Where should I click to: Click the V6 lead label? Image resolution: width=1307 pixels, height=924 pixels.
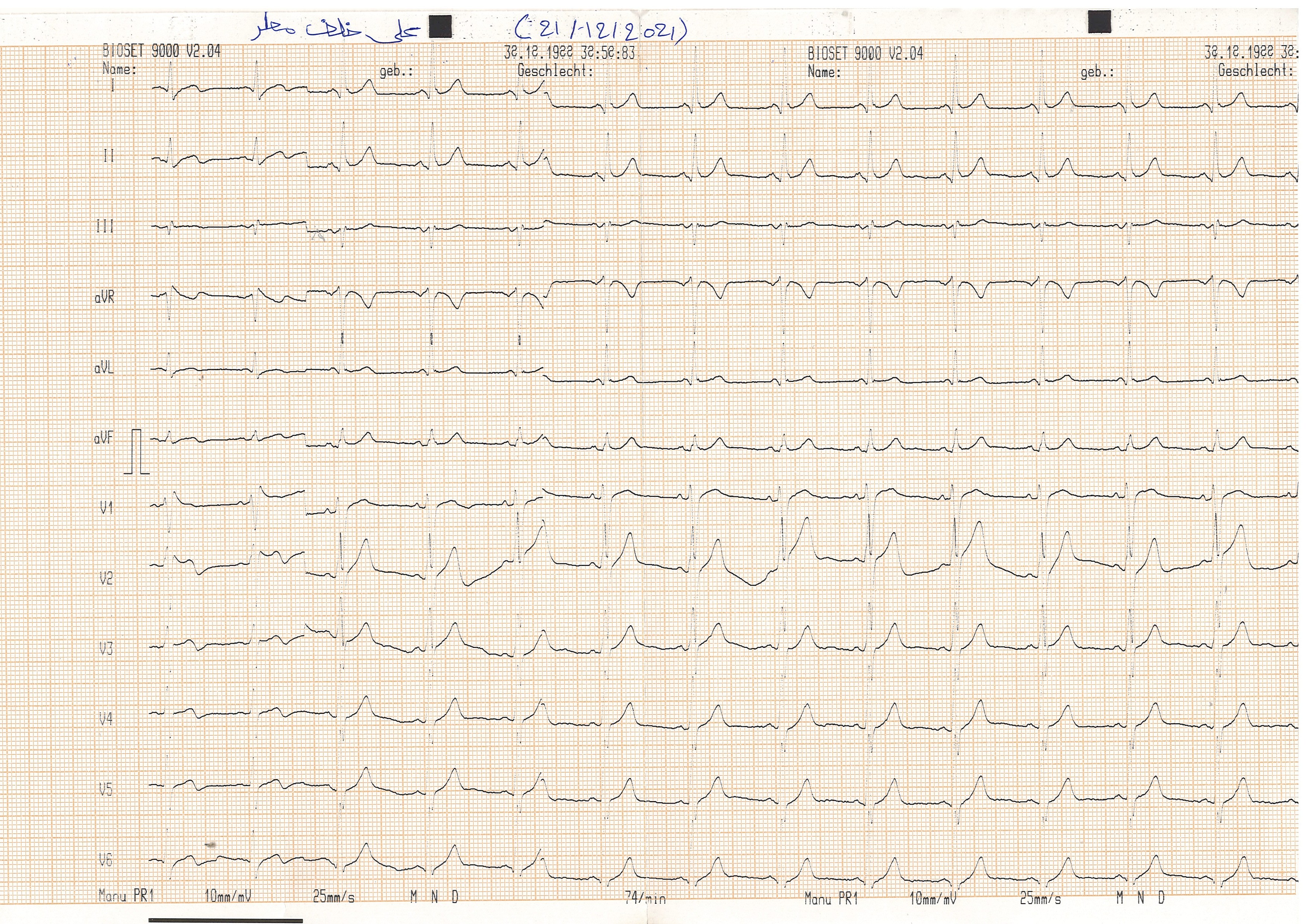click(106, 860)
